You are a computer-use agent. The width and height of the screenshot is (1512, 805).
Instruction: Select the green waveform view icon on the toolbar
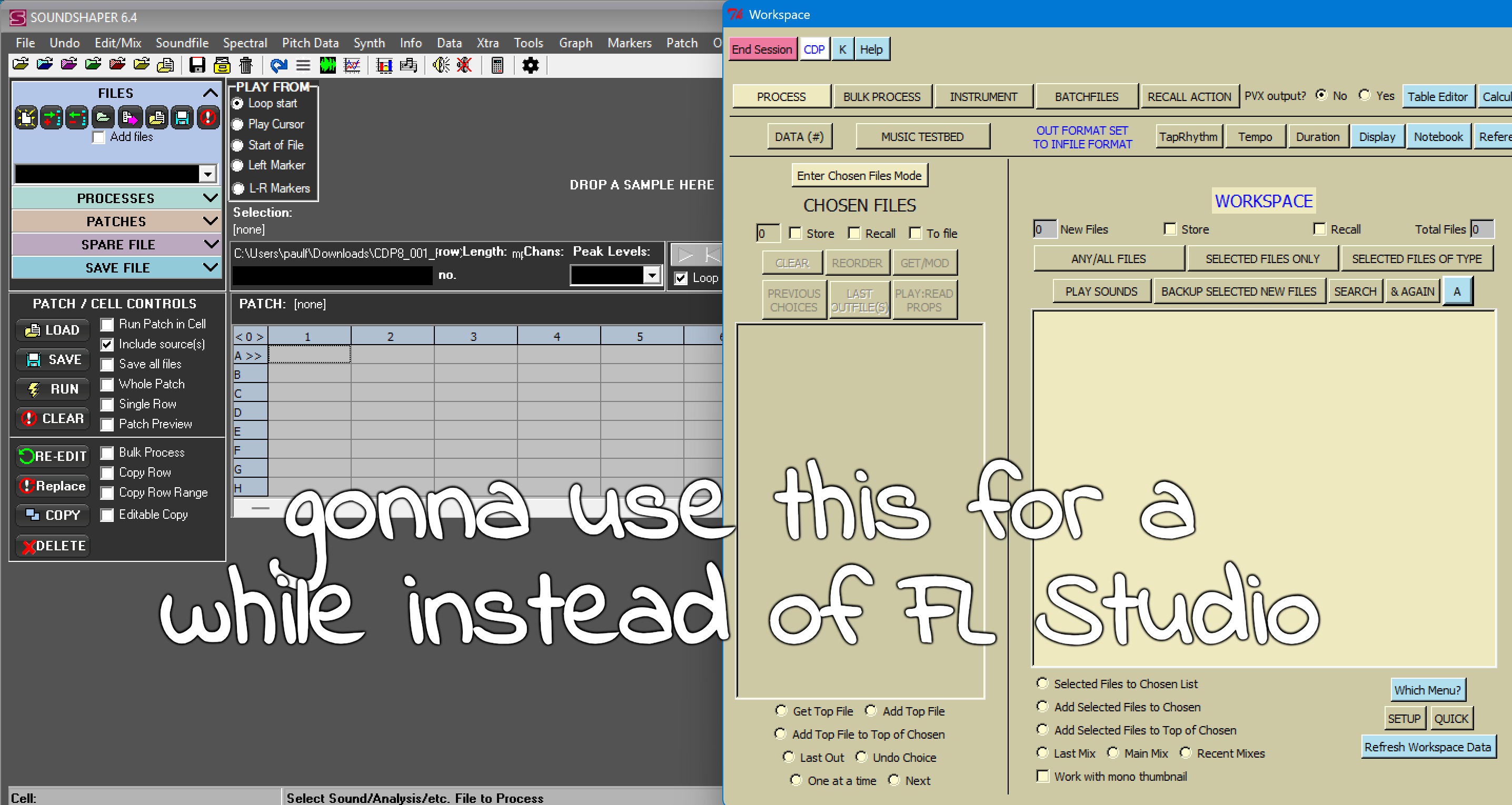(328, 65)
